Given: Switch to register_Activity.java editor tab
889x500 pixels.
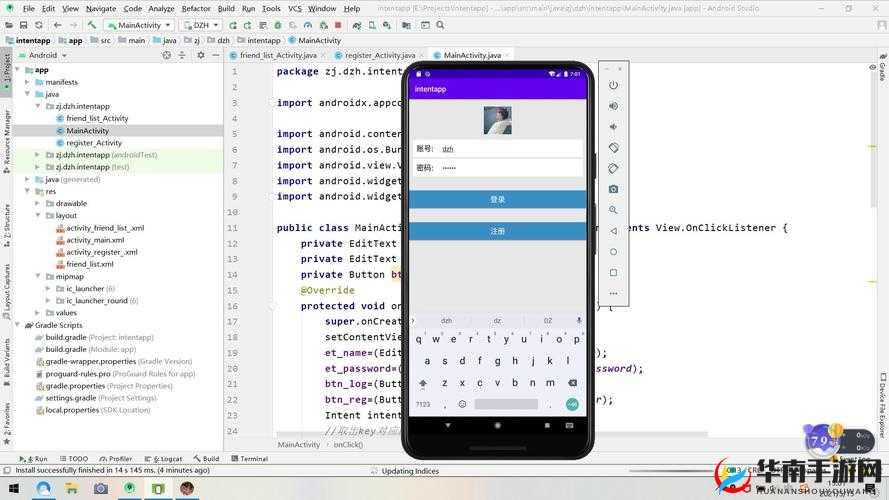Looking at the screenshot, I should pos(380,56).
